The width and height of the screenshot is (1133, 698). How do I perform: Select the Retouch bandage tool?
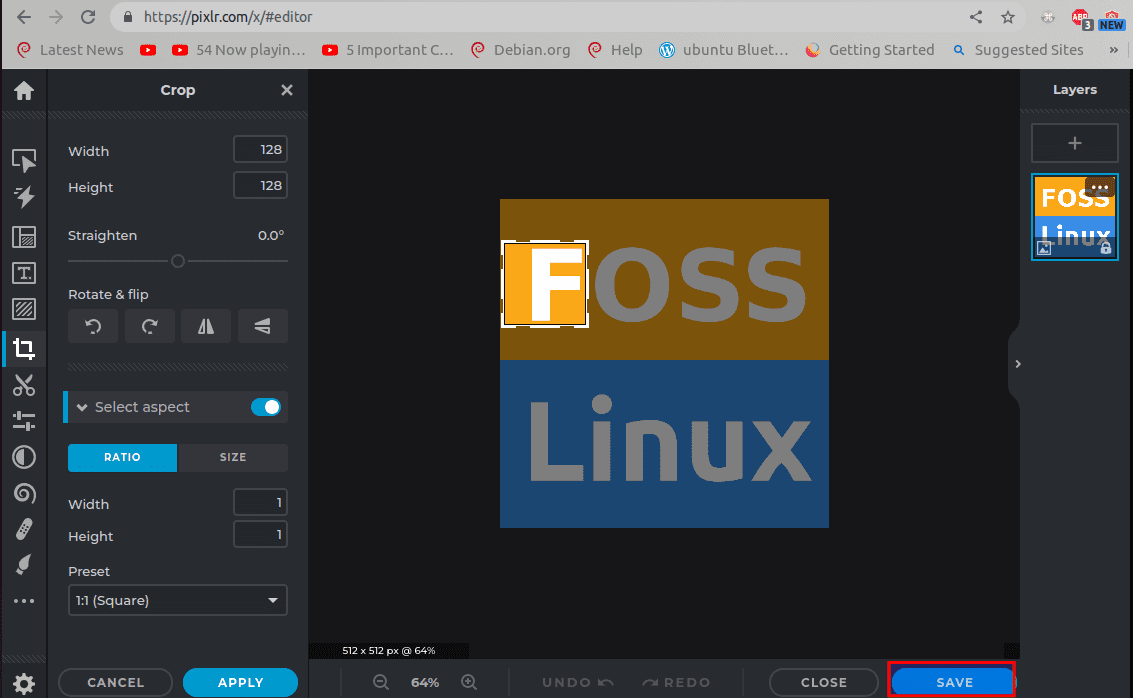point(24,529)
